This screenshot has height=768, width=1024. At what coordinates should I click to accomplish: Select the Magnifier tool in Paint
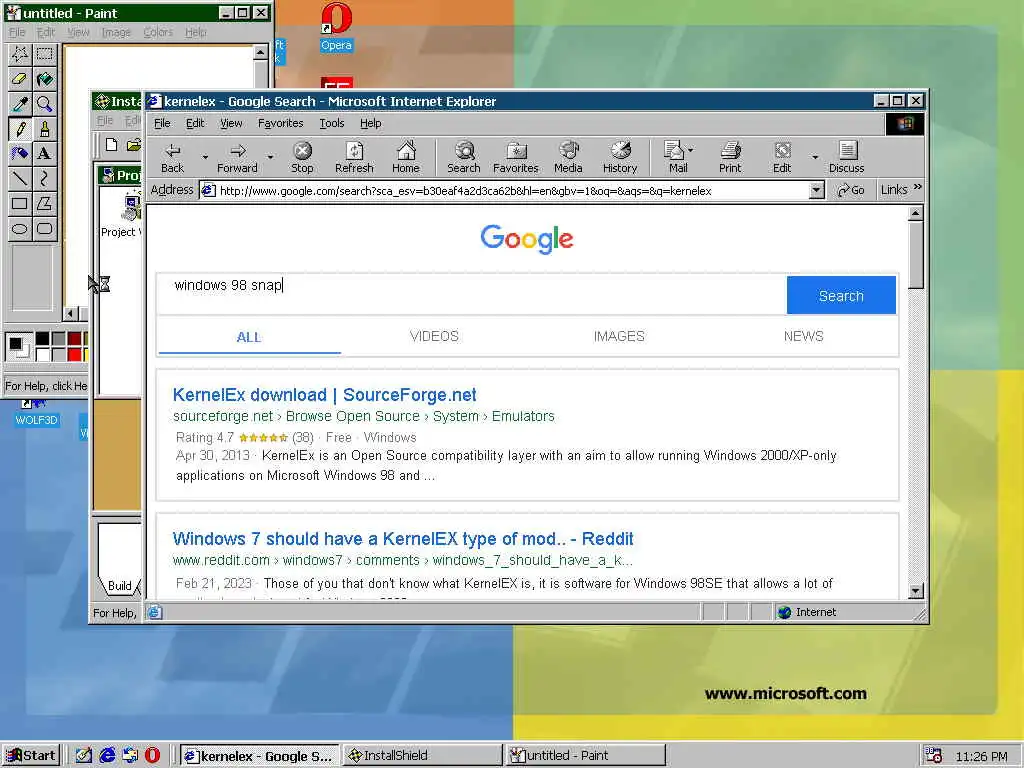tap(44, 104)
